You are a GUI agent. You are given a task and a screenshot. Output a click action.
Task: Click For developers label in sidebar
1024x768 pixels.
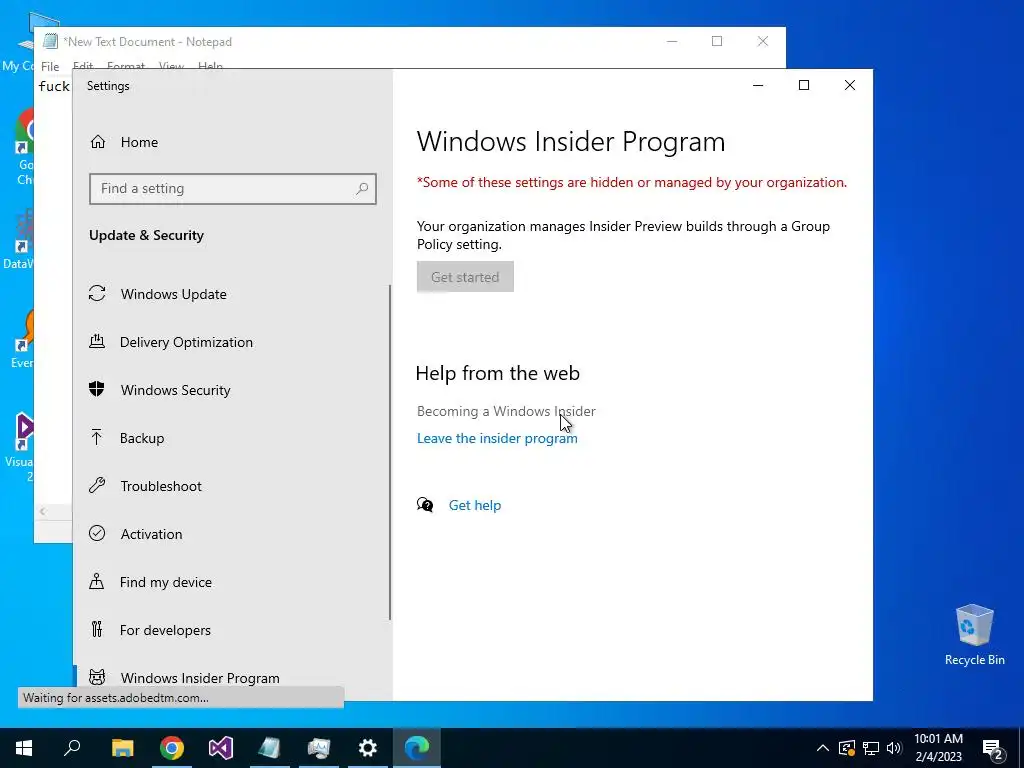tap(165, 630)
